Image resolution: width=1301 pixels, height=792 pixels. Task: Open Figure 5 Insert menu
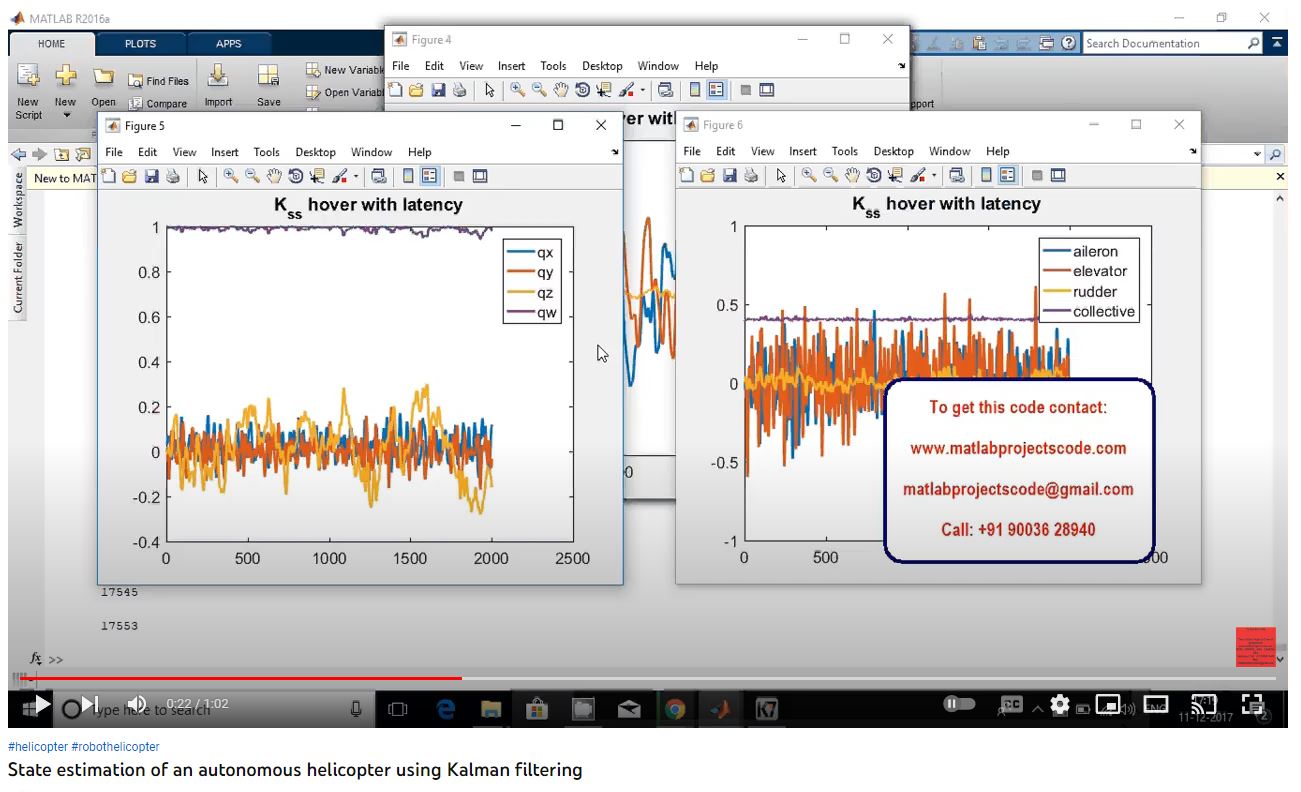[x=225, y=152]
